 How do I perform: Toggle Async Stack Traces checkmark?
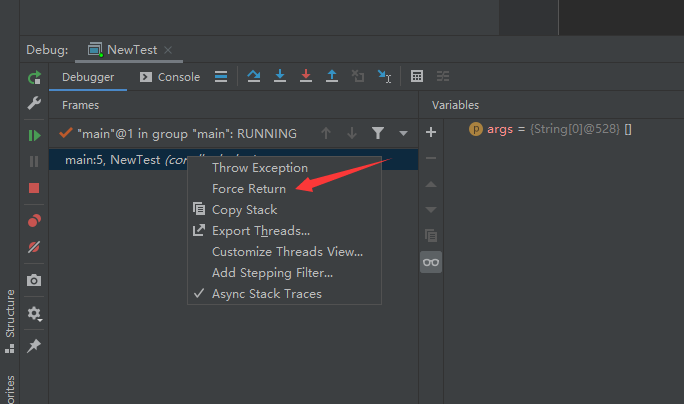click(284, 294)
